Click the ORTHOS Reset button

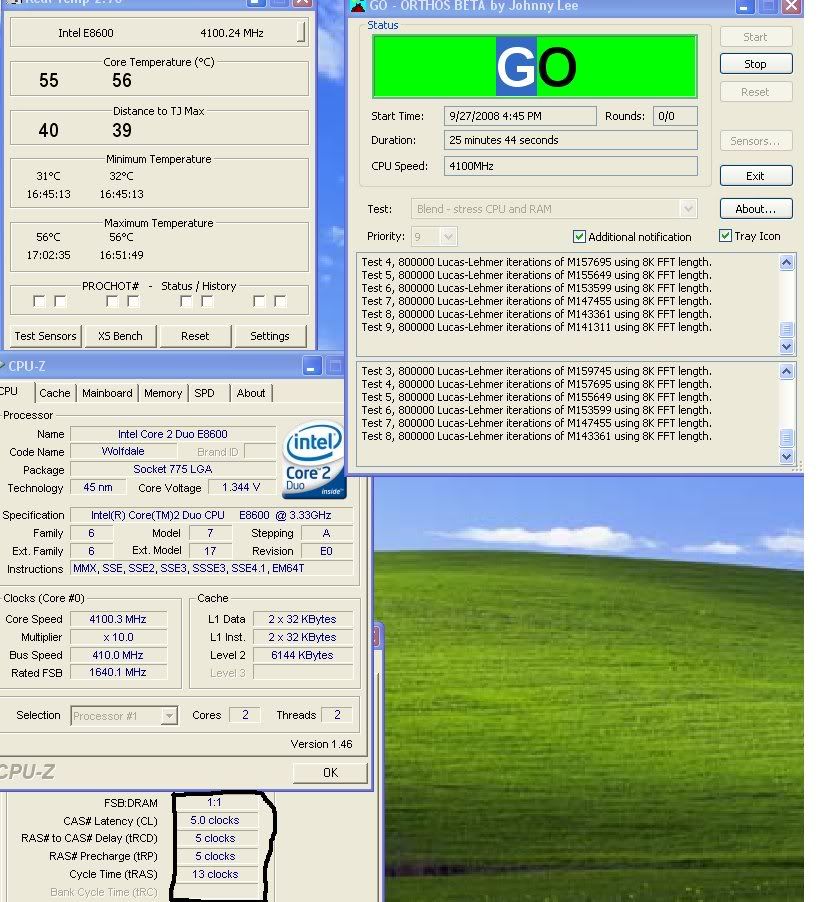point(755,92)
